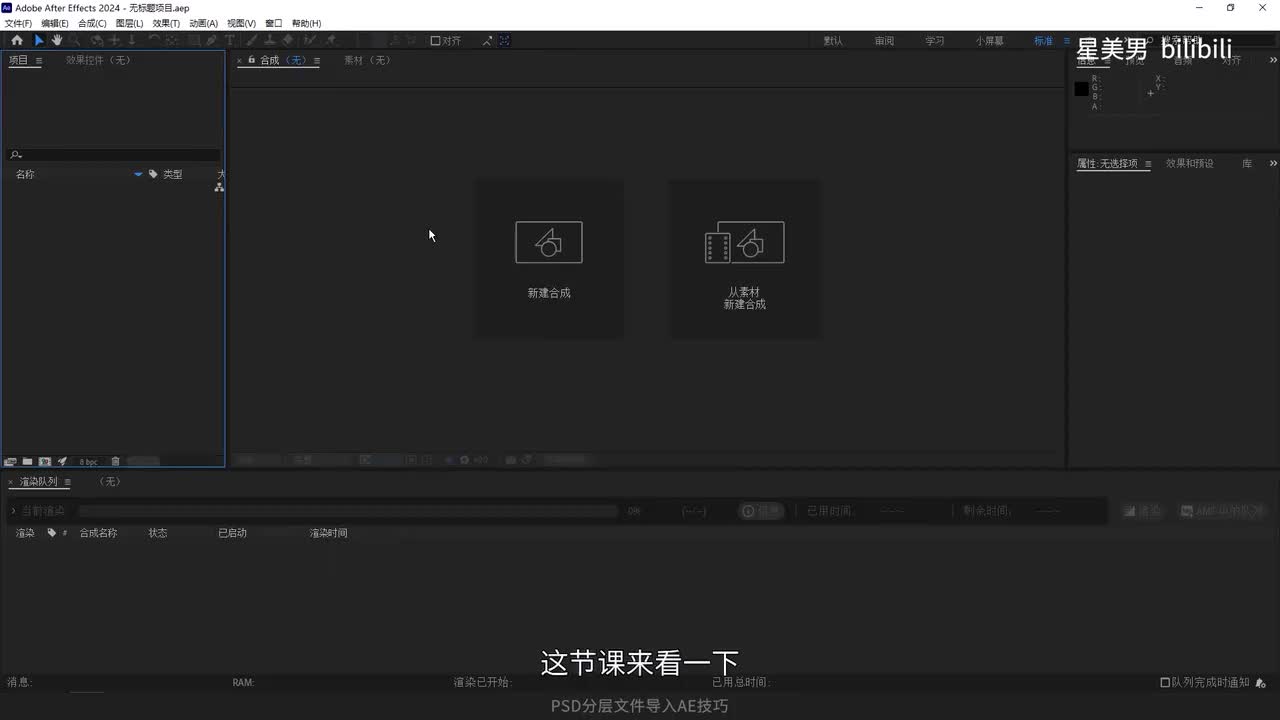Click the Home icon in toolbar
Image resolution: width=1280 pixels, height=720 pixels.
coord(17,40)
